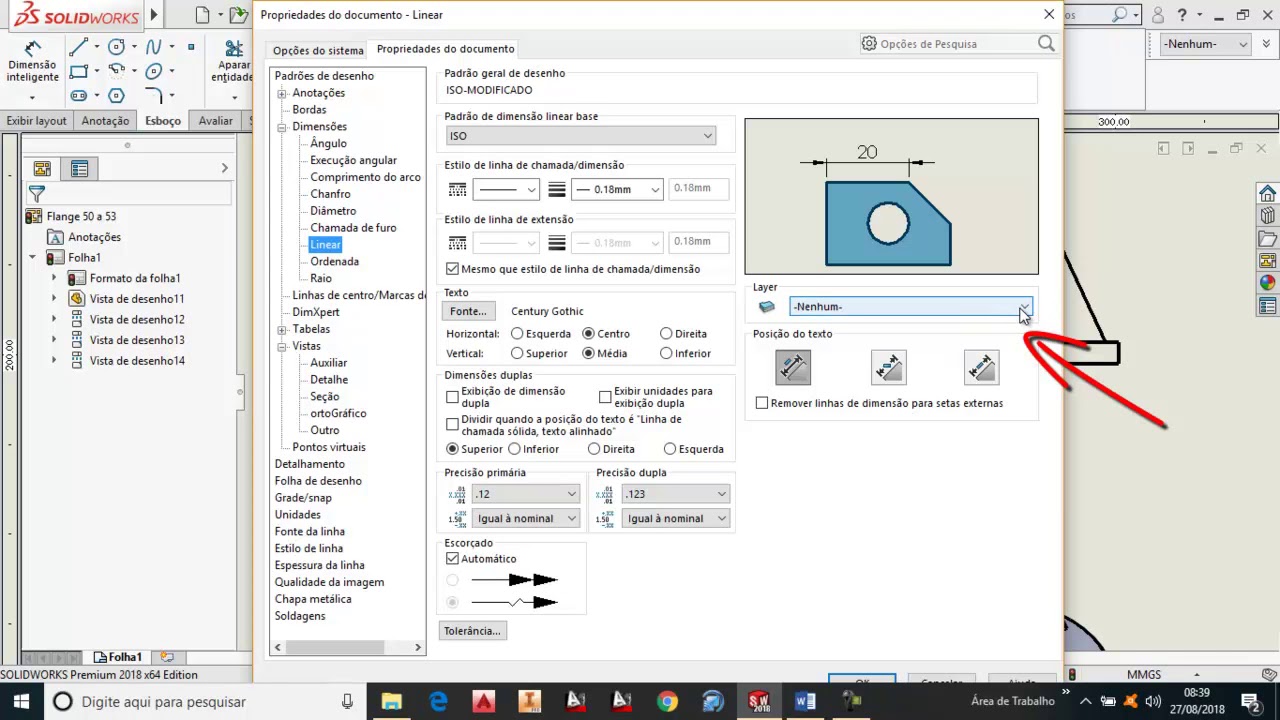The width and height of the screenshot is (1280, 720).
Task: Select 'Chamada de furo' tree item
Action: coord(353,228)
